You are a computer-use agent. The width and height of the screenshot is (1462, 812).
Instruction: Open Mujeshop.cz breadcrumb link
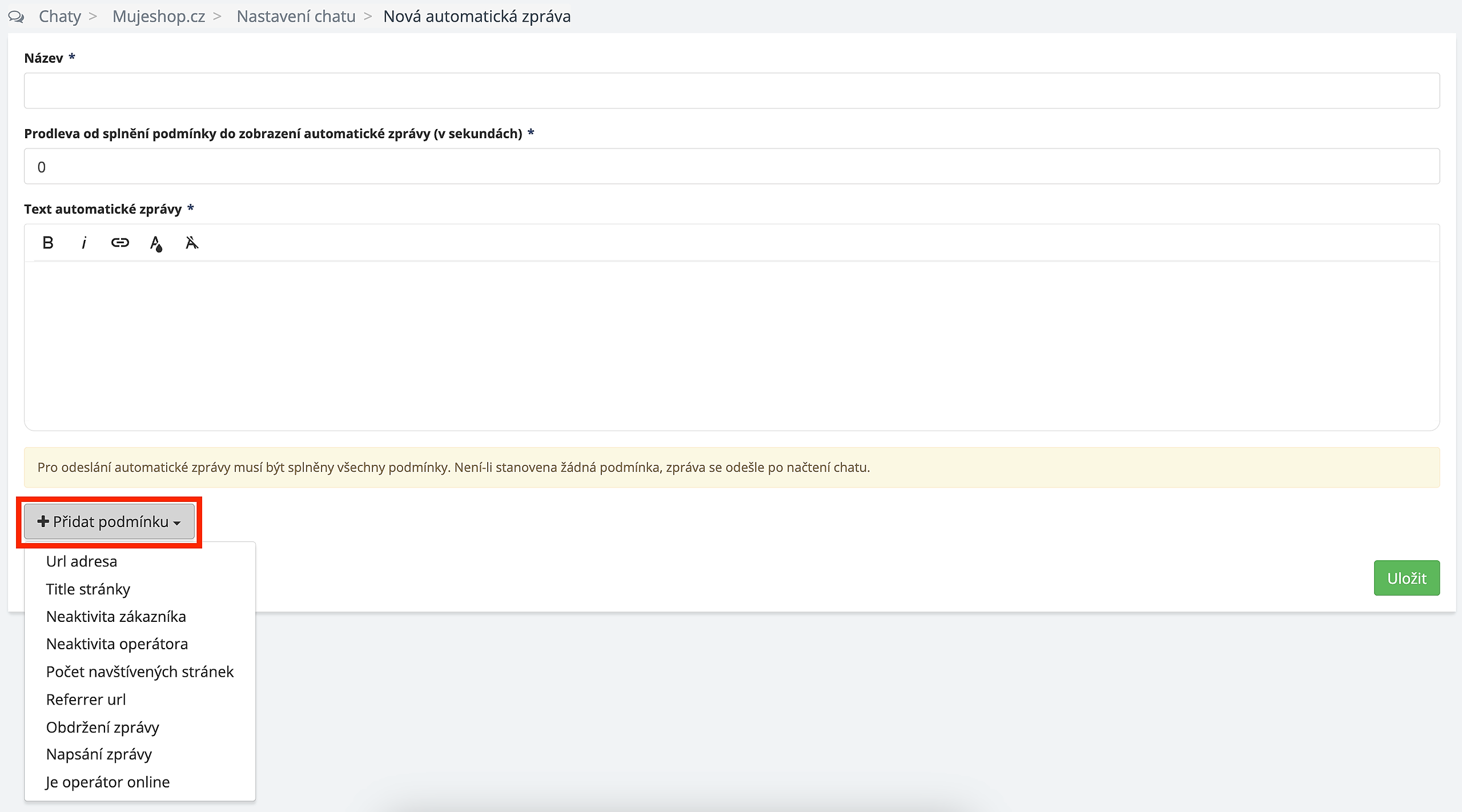pos(159,17)
